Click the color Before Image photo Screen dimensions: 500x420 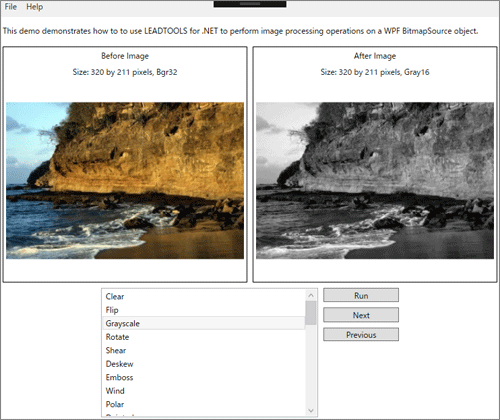[x=125, y=180]
